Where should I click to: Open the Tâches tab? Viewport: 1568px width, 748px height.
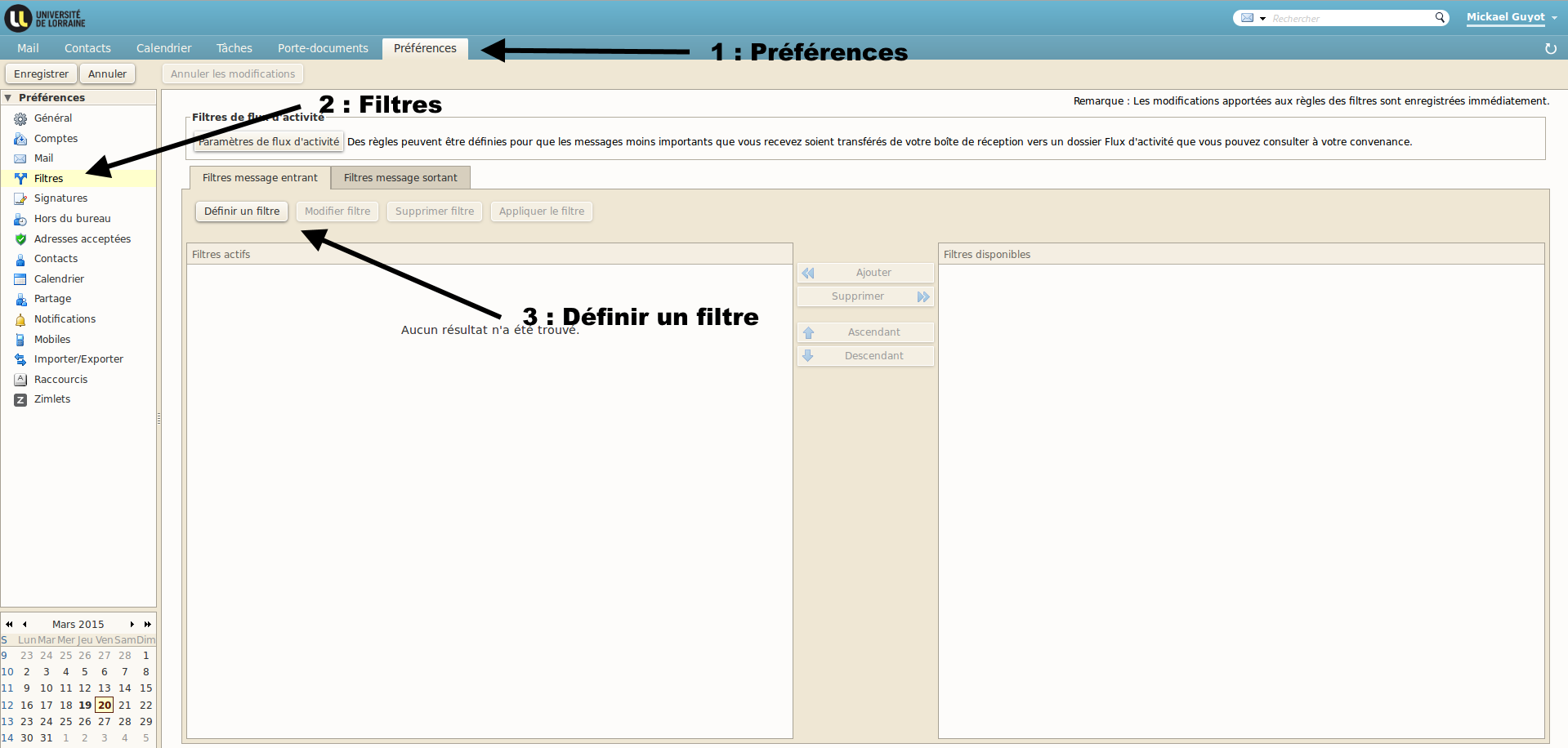pyautogui.click(x=234, y=48)
